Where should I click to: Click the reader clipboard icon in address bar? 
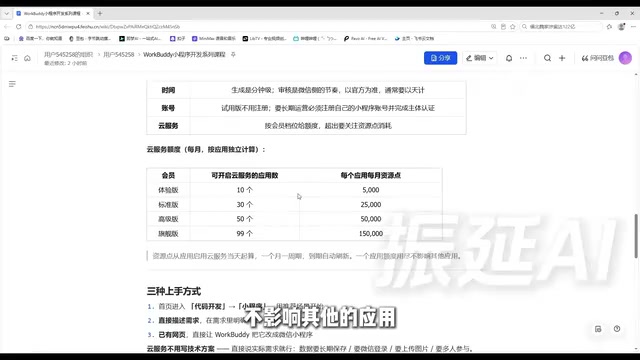pyautogui.click(x=503, y=27)
